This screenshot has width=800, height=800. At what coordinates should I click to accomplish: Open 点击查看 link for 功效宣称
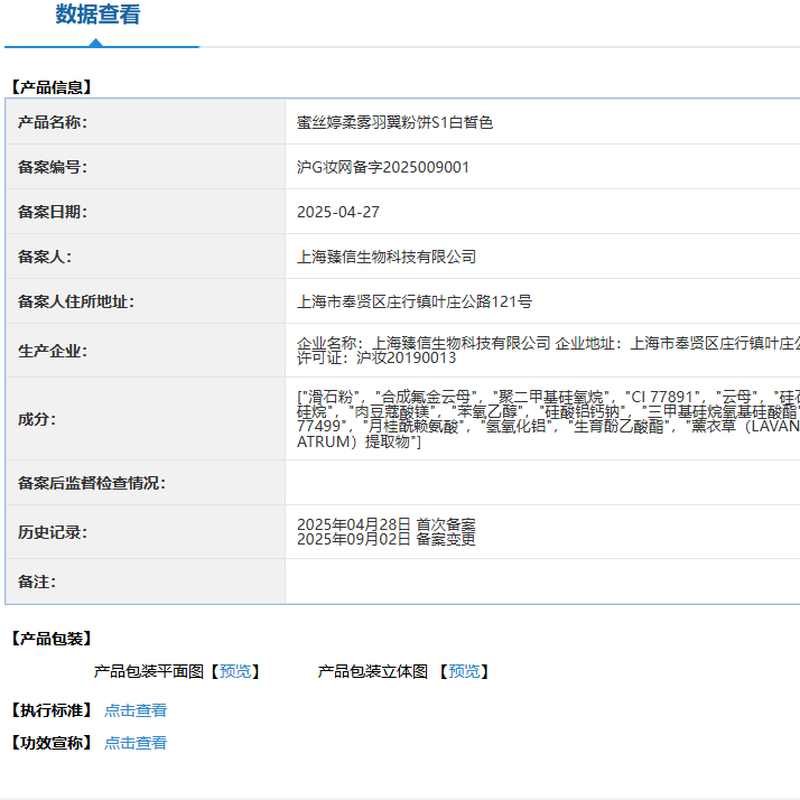pyautogui.click(x=136, y=742)
